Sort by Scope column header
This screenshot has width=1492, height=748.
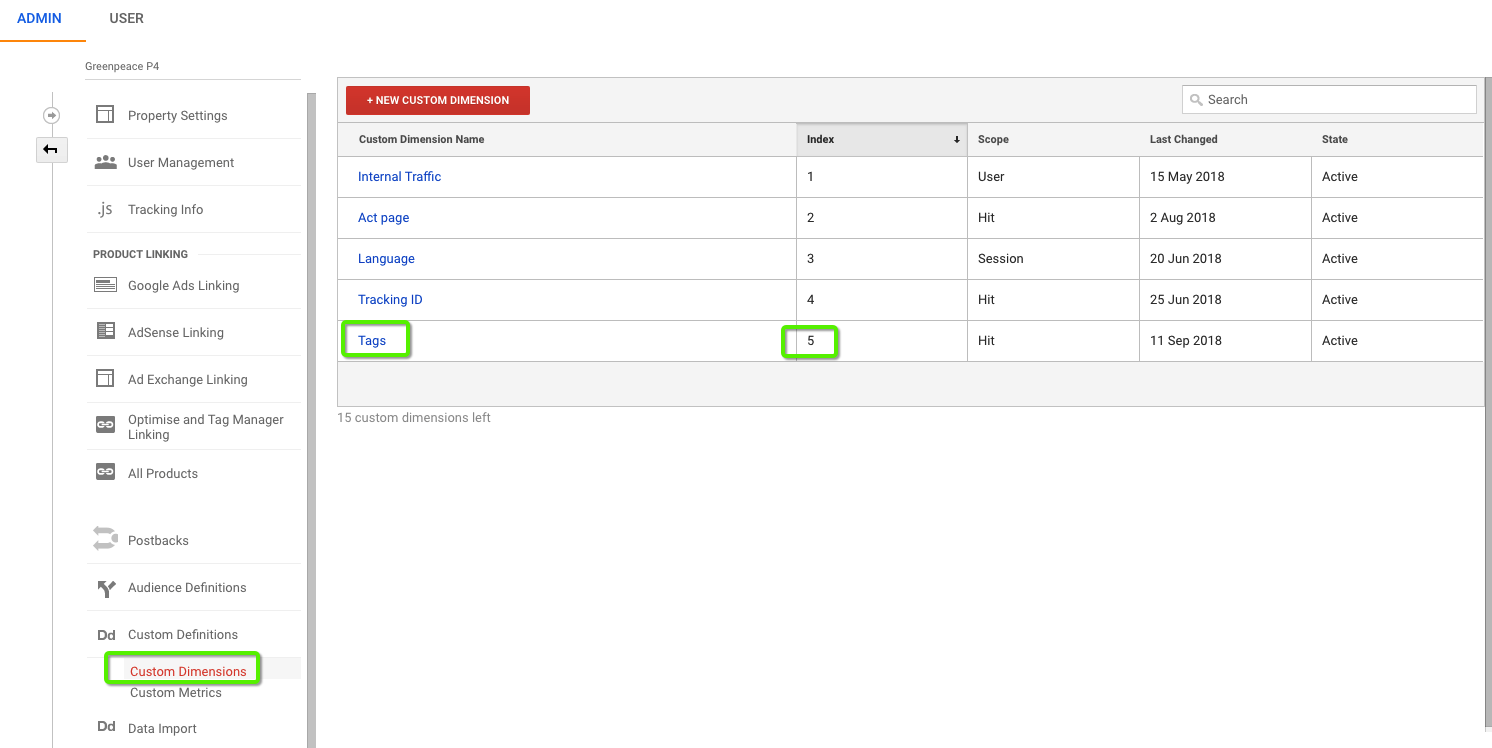[1053, 139]
